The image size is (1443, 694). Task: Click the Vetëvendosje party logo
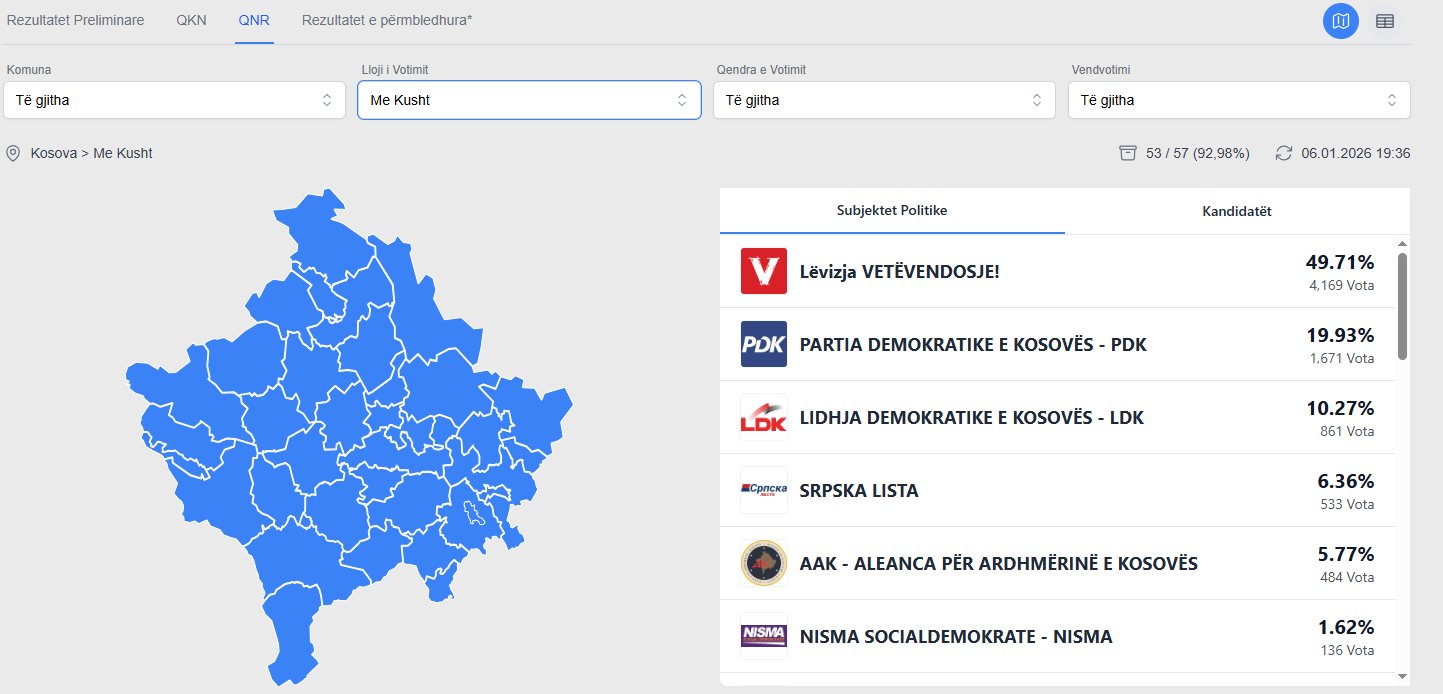tap(764, 271)
